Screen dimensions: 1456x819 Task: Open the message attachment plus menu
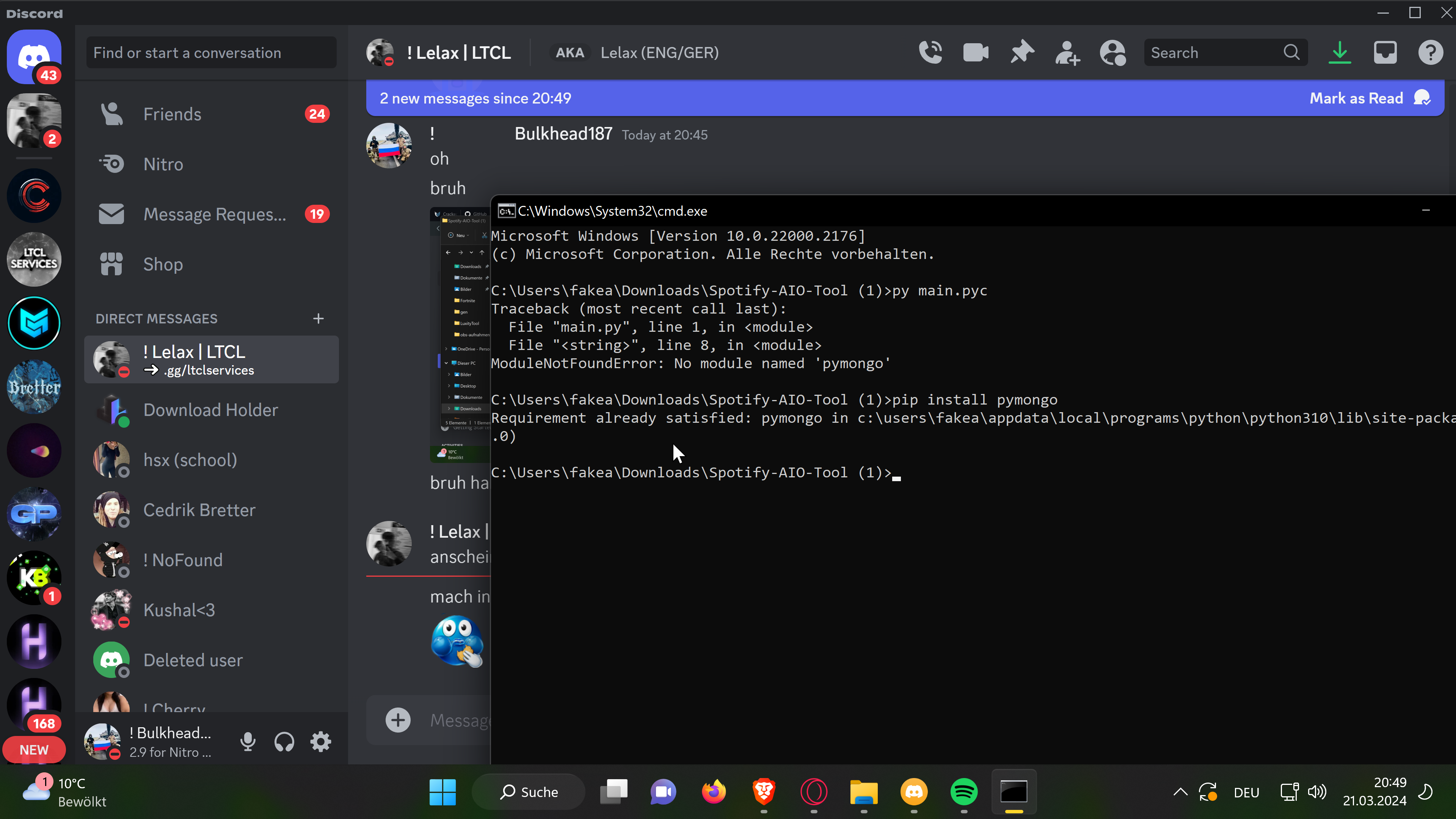click(x=398, y=720)
